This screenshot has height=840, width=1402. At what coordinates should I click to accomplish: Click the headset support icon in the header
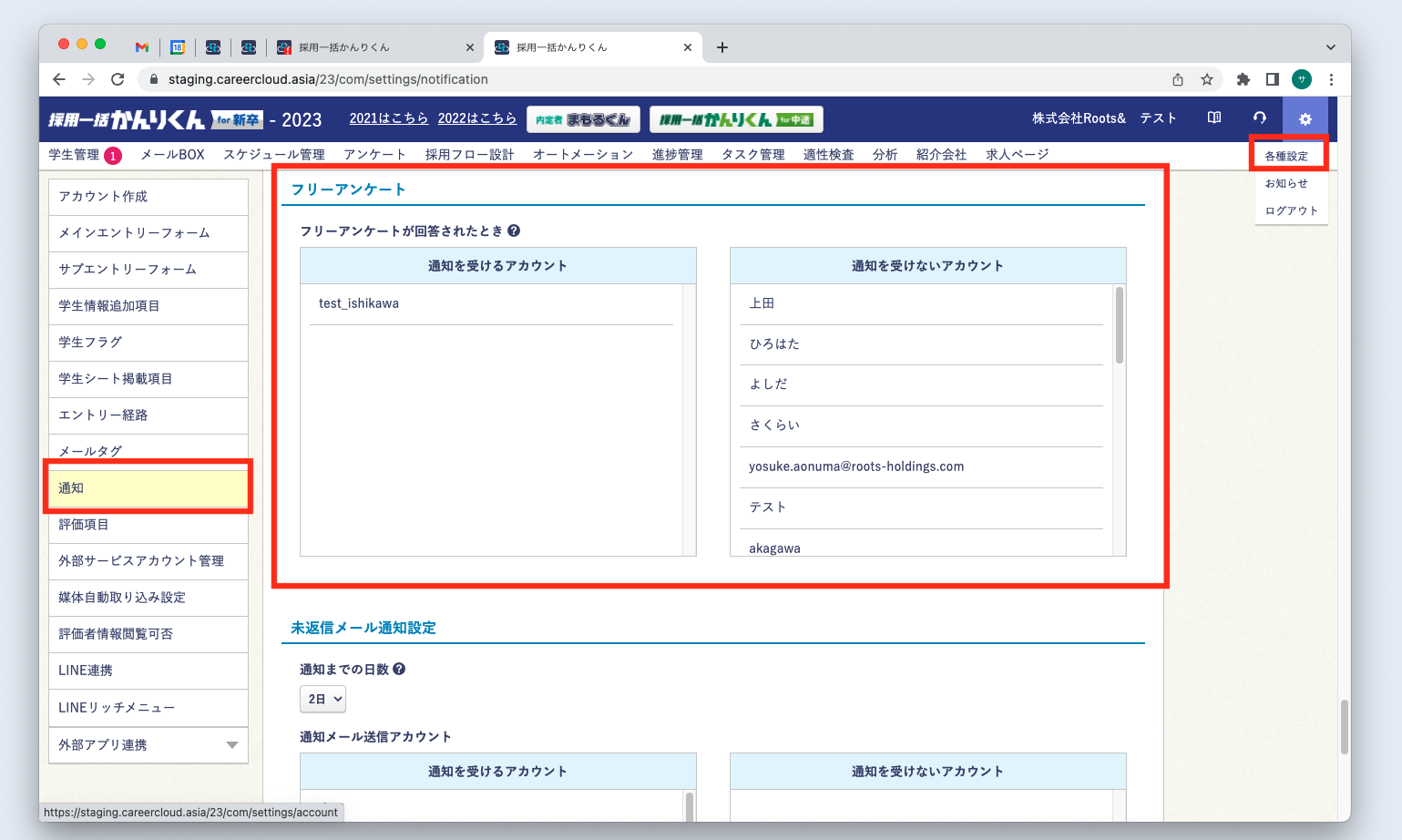(1258, 118)
